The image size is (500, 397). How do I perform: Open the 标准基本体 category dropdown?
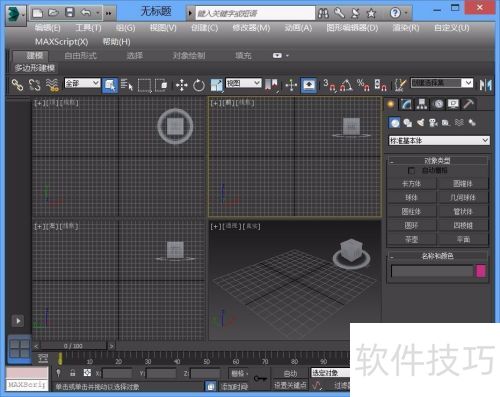(x=439, y=141)
